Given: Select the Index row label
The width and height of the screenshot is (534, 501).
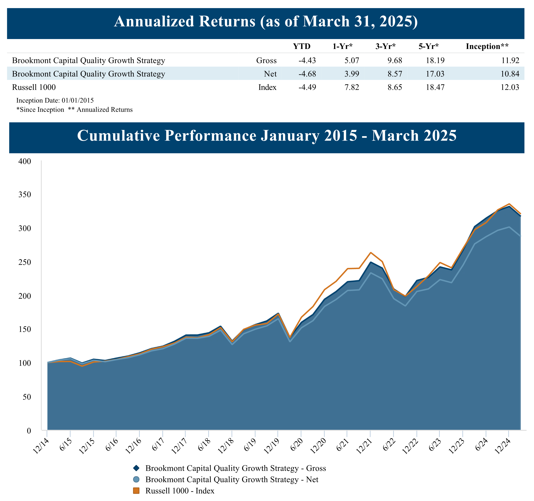Looking at the screenshot, I should (x=267, y=87).
